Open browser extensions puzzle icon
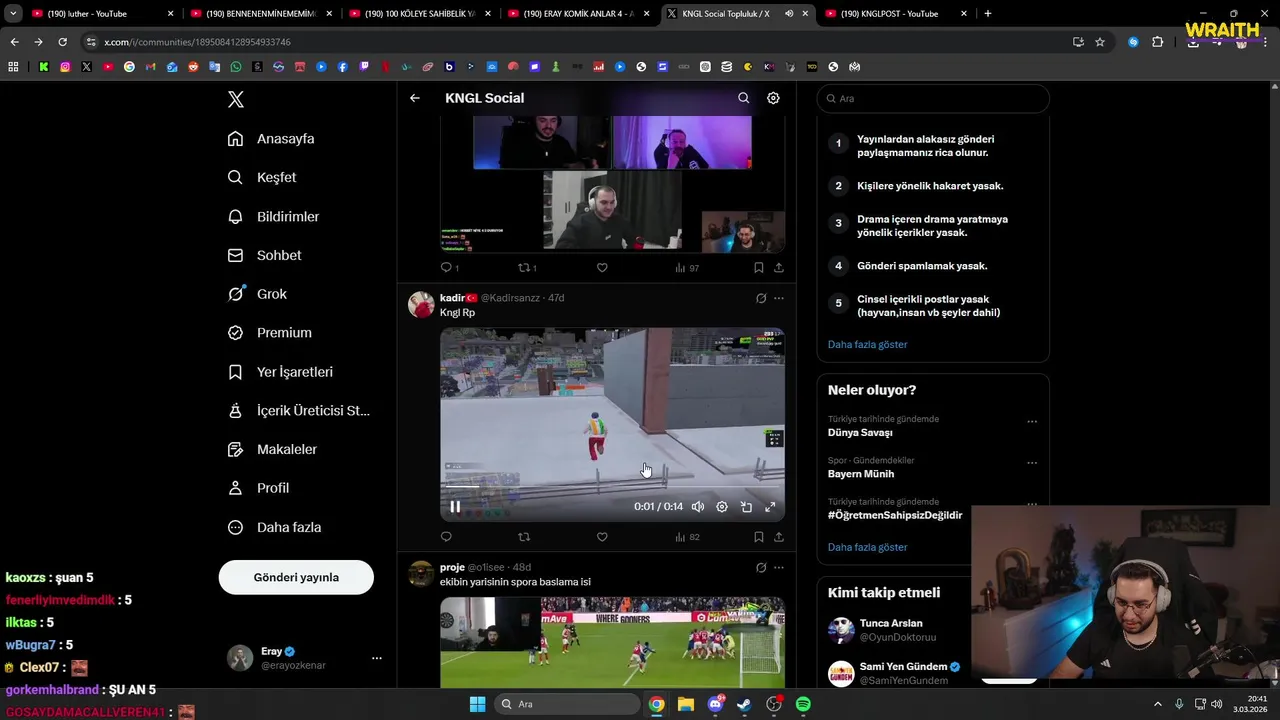The width and height of the screenshot is (1280, 720). (1157, 42)
